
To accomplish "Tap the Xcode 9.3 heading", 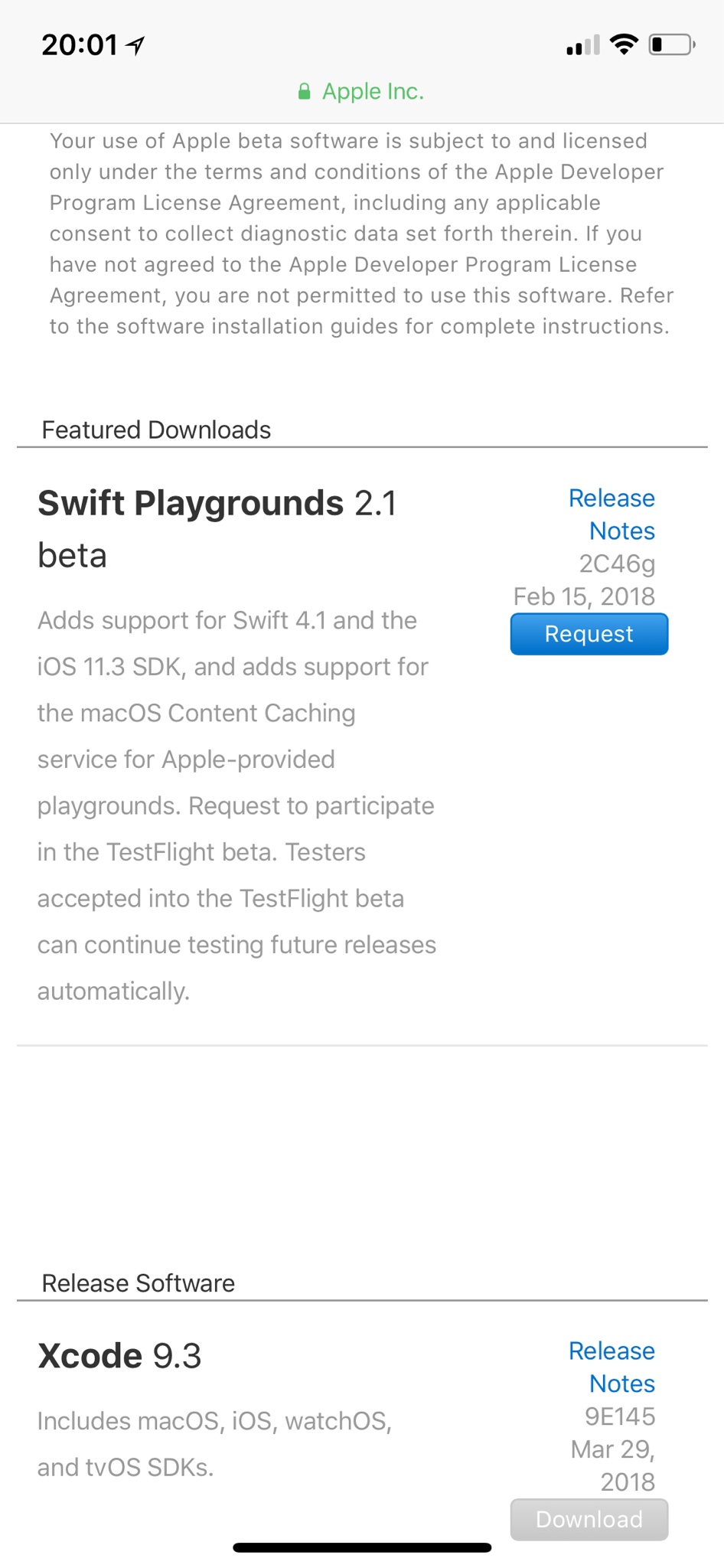I will [119, 1356].
